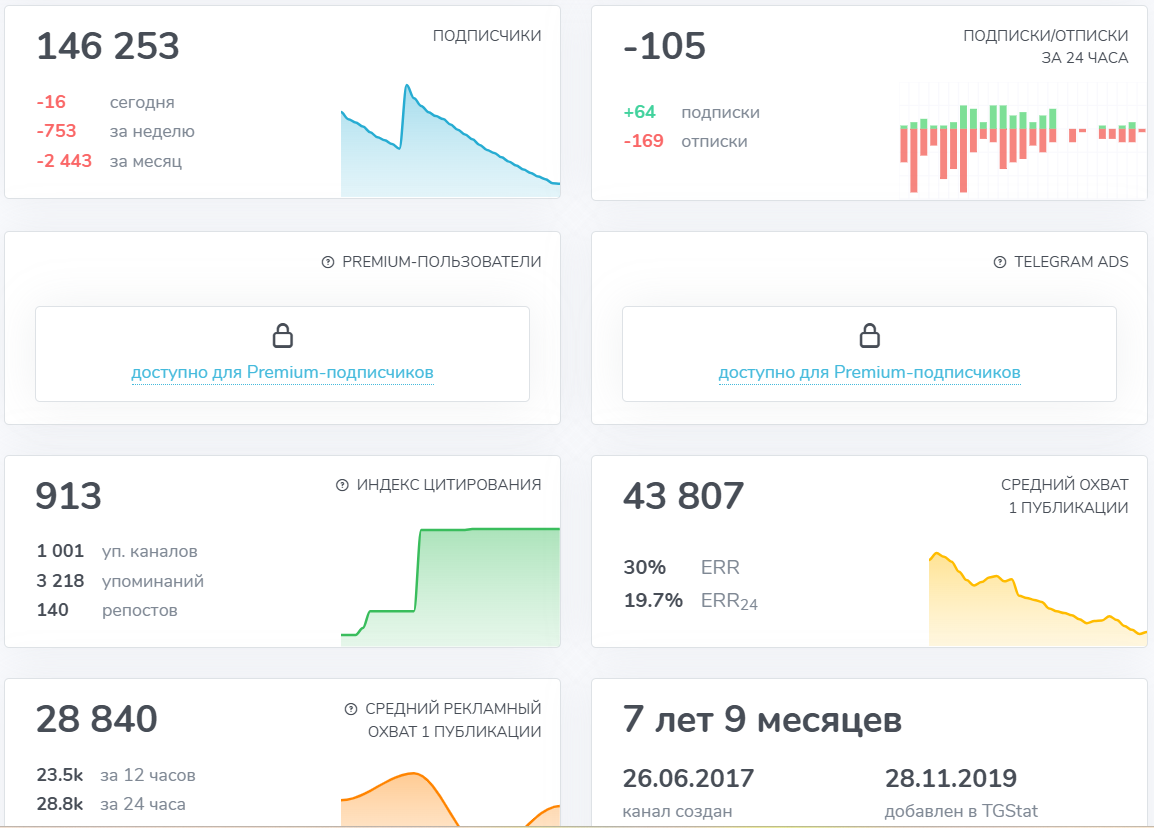The image size is (1154, 828).
Task: Click the -169 отписки value
Action: (x=644, y=141)
